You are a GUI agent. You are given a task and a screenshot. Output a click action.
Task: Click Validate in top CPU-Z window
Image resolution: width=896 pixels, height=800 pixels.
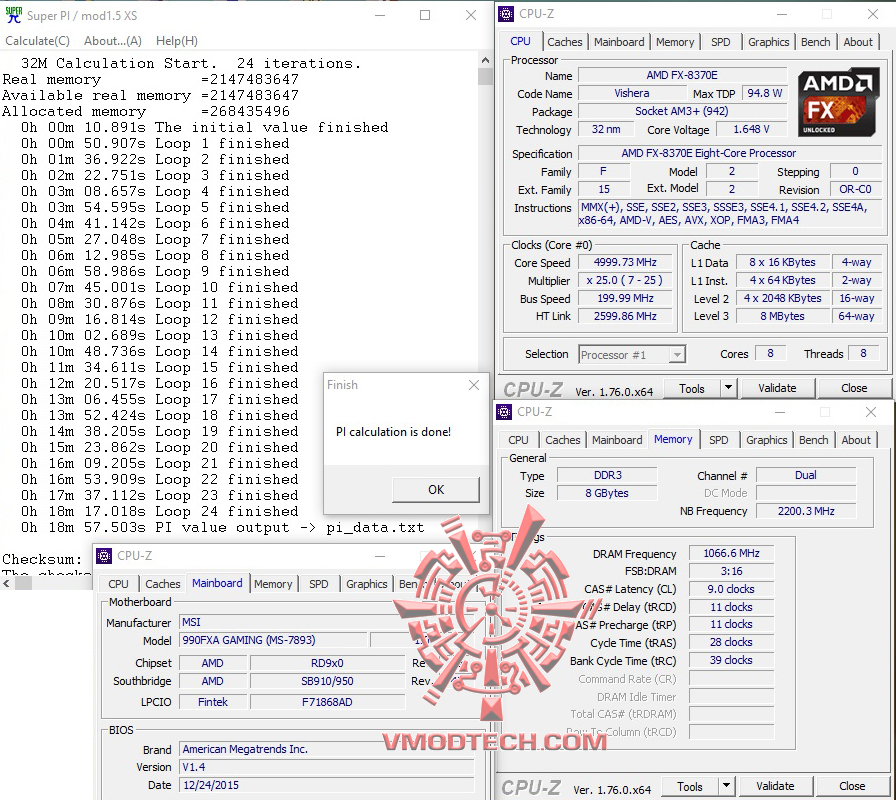click(777, 389)
